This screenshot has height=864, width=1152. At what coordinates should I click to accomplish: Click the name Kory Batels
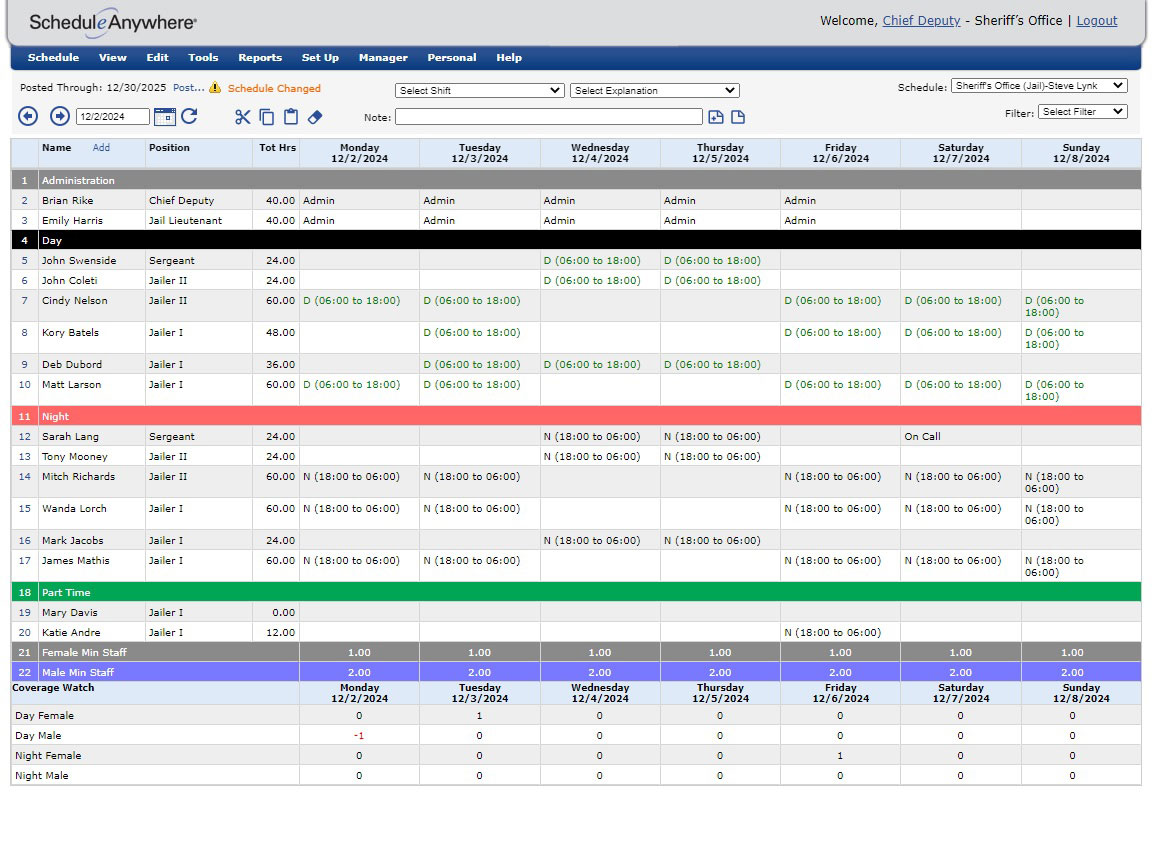coord(70,333)
